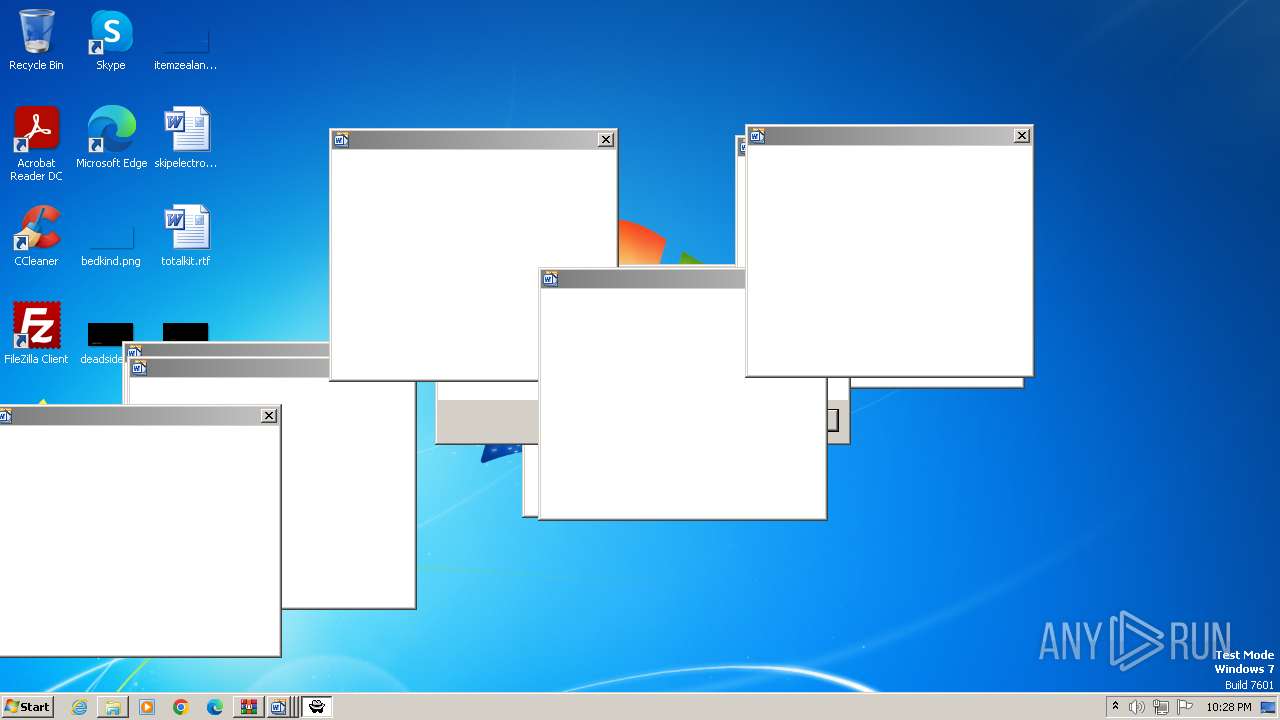The height and width of the screenshot is (720, 1280).
Task: Click title bar of the top-right blank window
Action: click(x=889, y=136)
